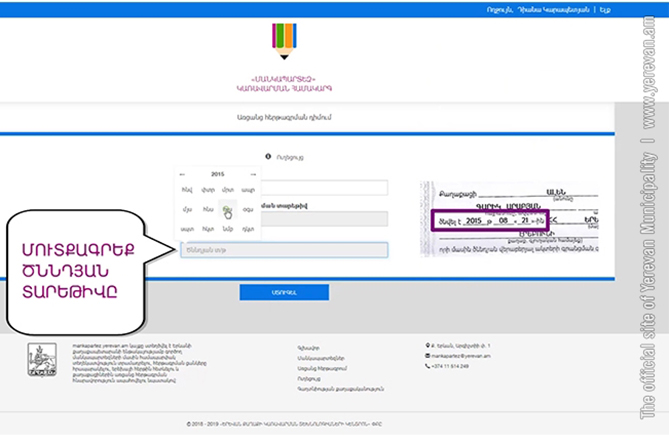
Task: Click the 2015 year header in picker
Action: tap(217, 174)
